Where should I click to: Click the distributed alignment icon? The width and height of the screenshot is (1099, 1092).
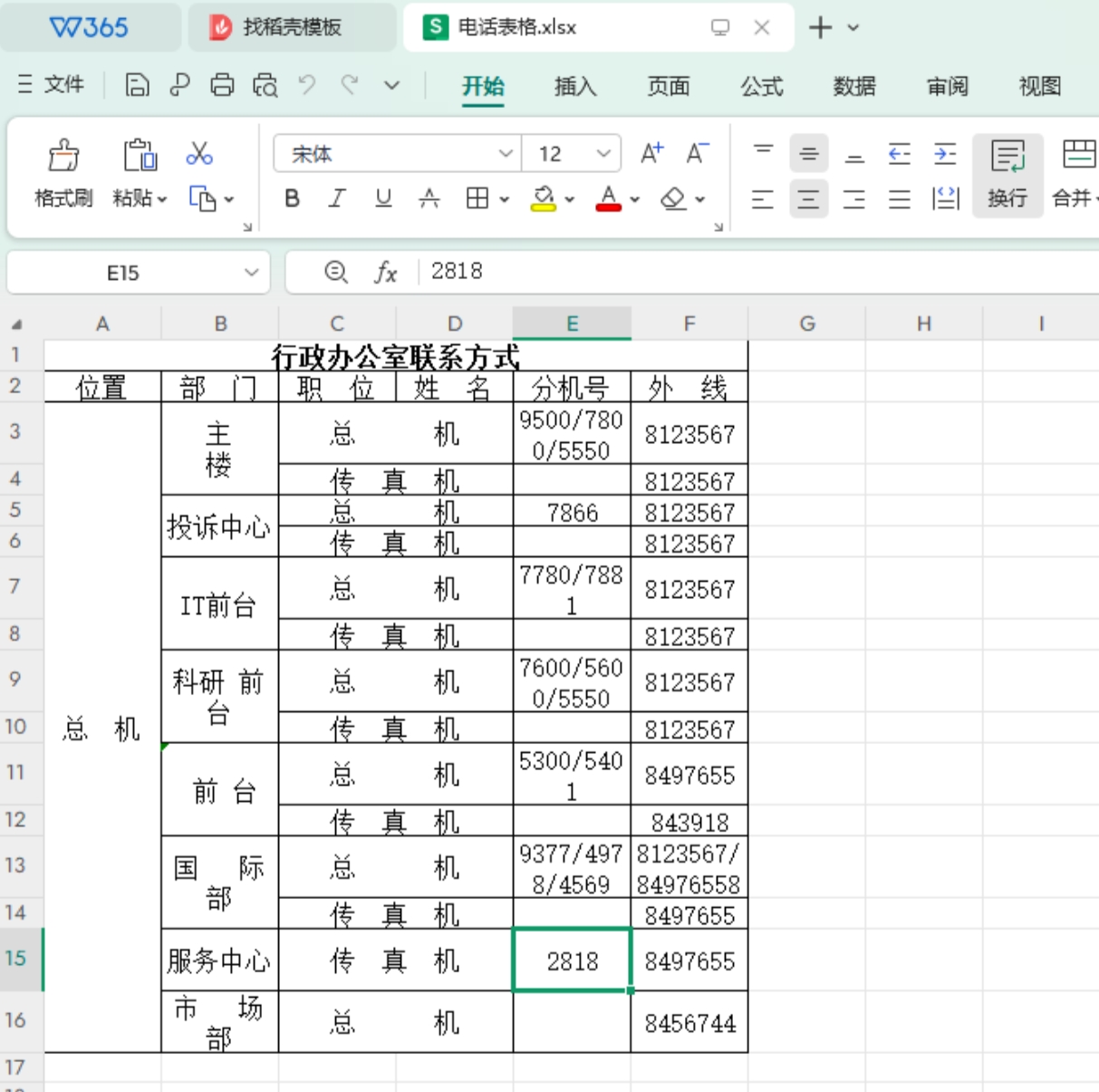(946, 198)
